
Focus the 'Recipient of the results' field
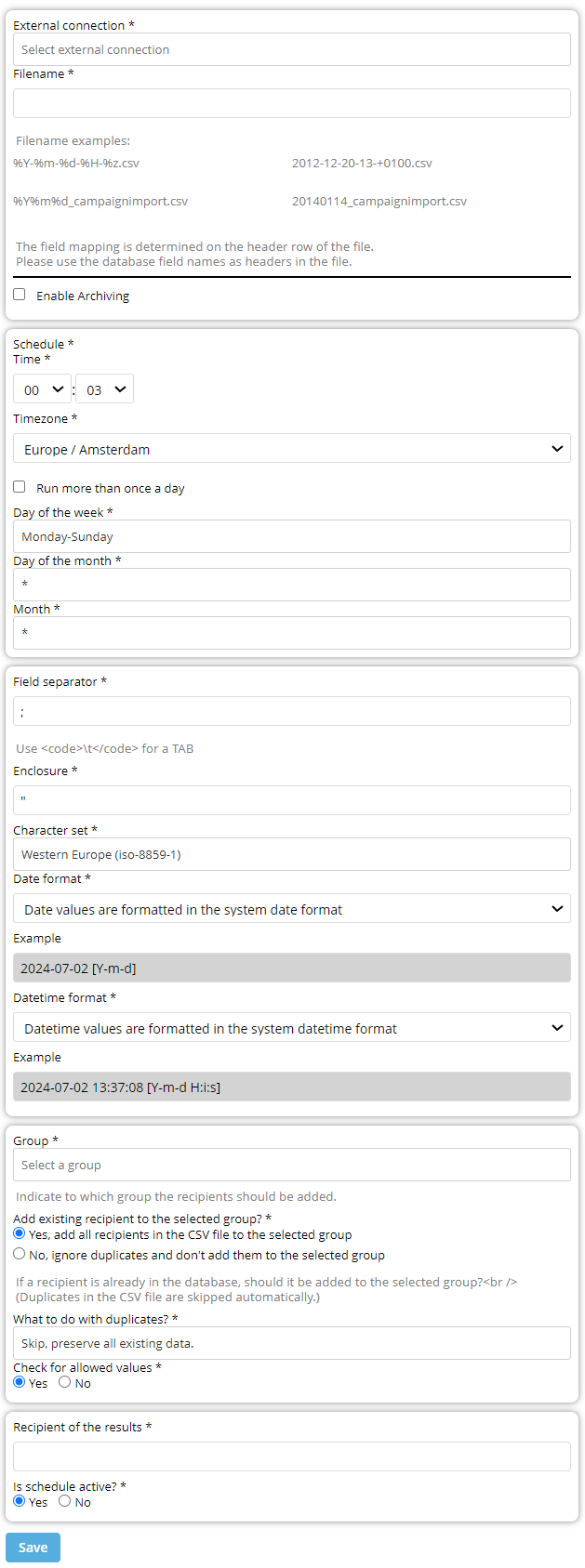[x=292, y=1456]
